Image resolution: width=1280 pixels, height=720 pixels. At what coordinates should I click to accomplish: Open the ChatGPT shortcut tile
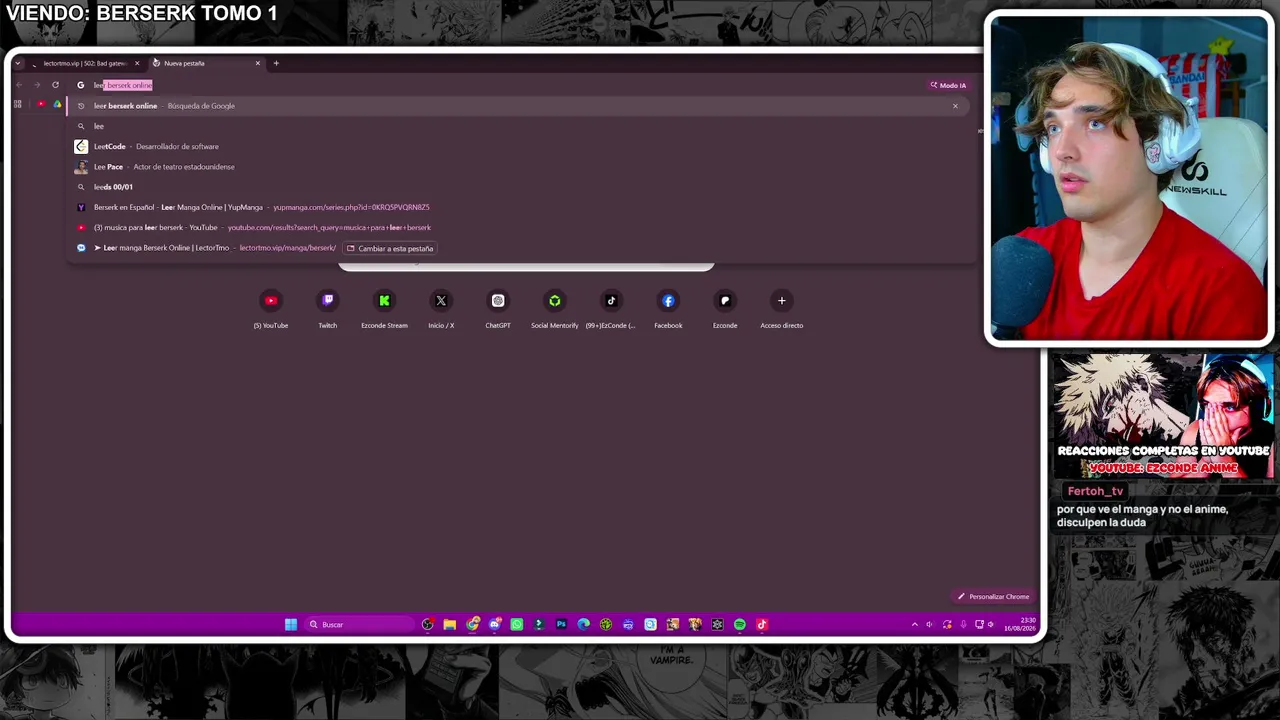(498, 309)
